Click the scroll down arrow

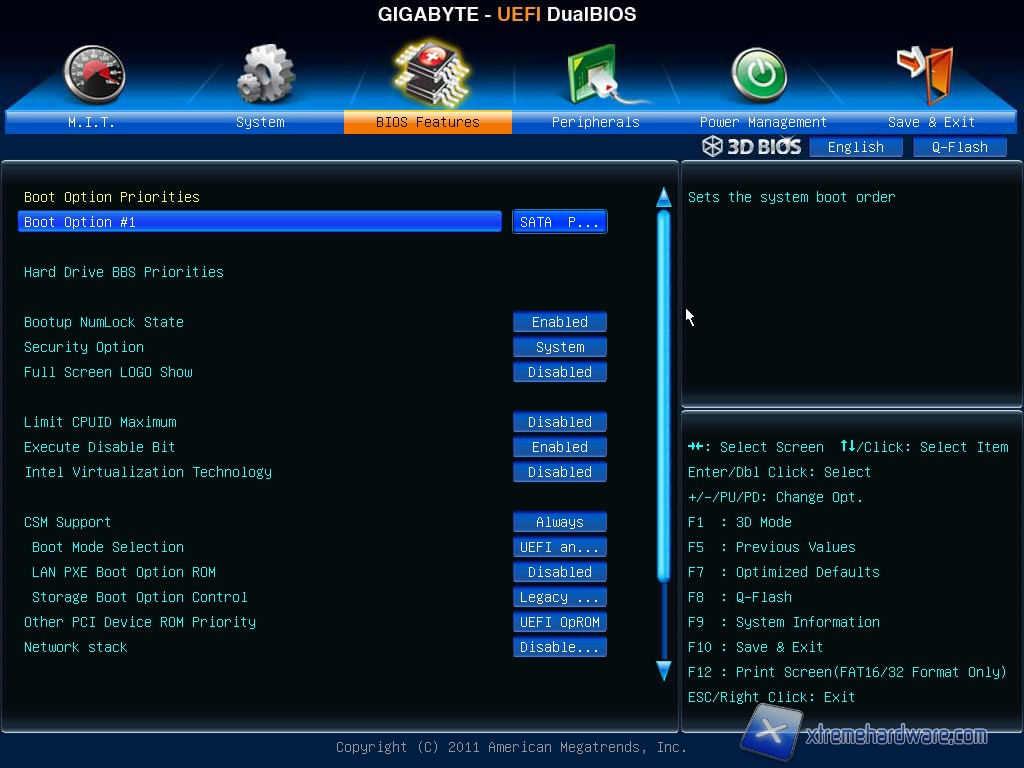pos(663,670)
